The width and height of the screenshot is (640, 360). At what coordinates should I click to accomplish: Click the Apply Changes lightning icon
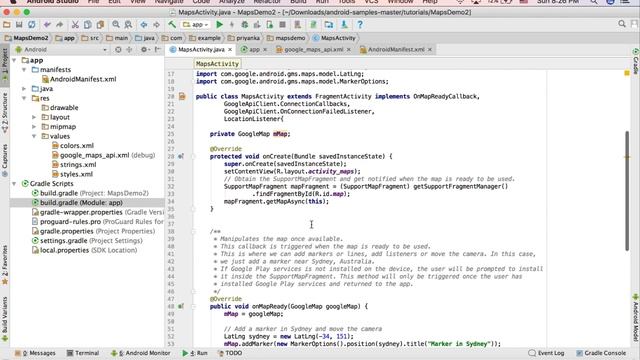232,25
